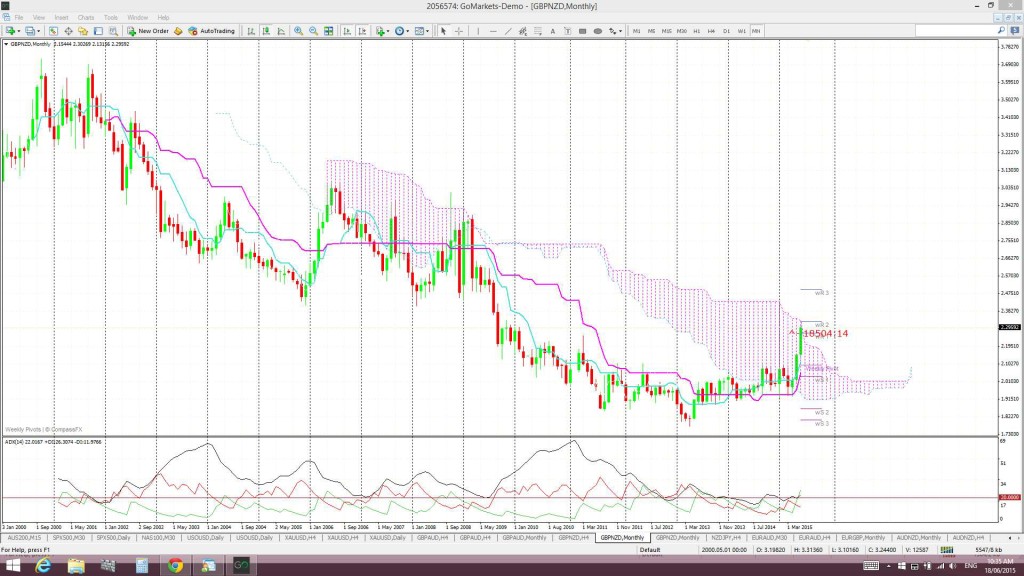Switch to MN timeframe
1024x576 pixels.
coord(756,31)
